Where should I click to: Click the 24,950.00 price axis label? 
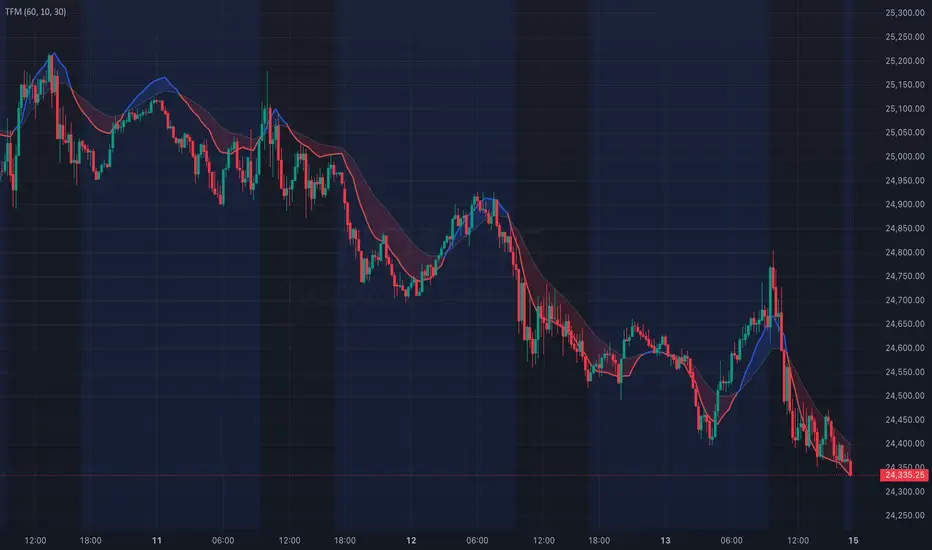(x=905, y=180)
